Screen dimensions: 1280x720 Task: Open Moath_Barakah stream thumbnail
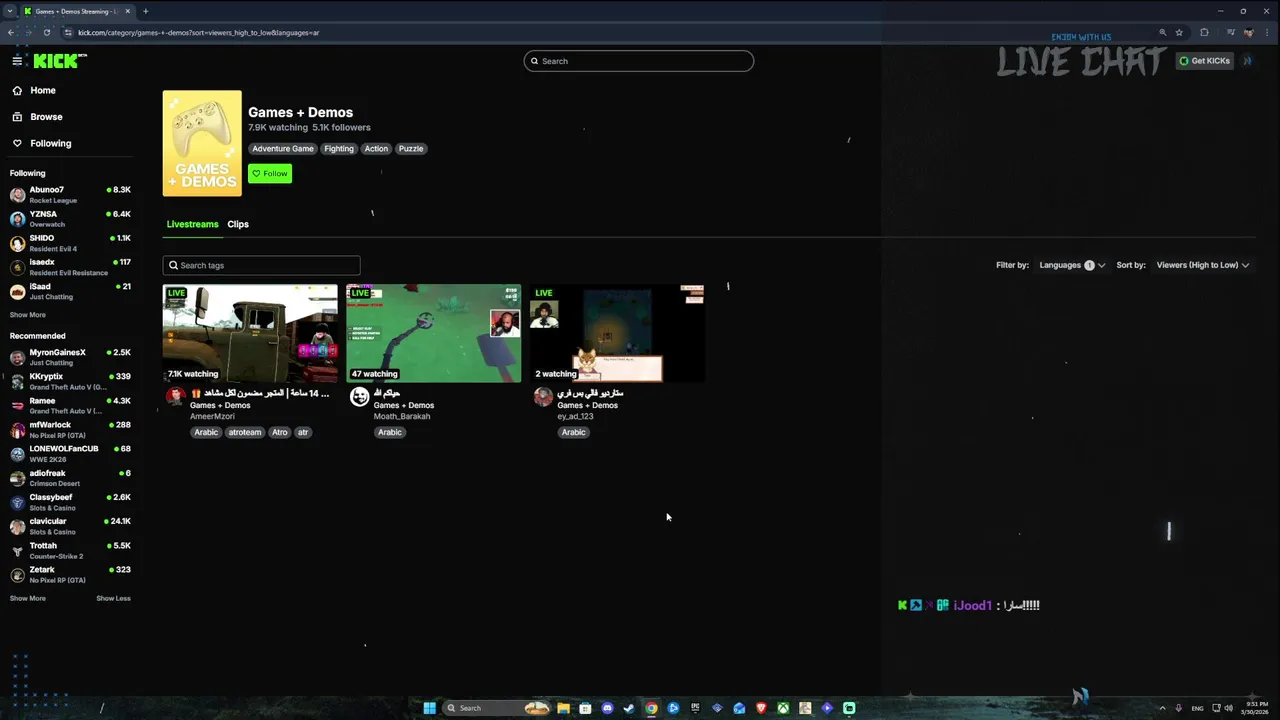pyautogui.click(x=433, y=333)
